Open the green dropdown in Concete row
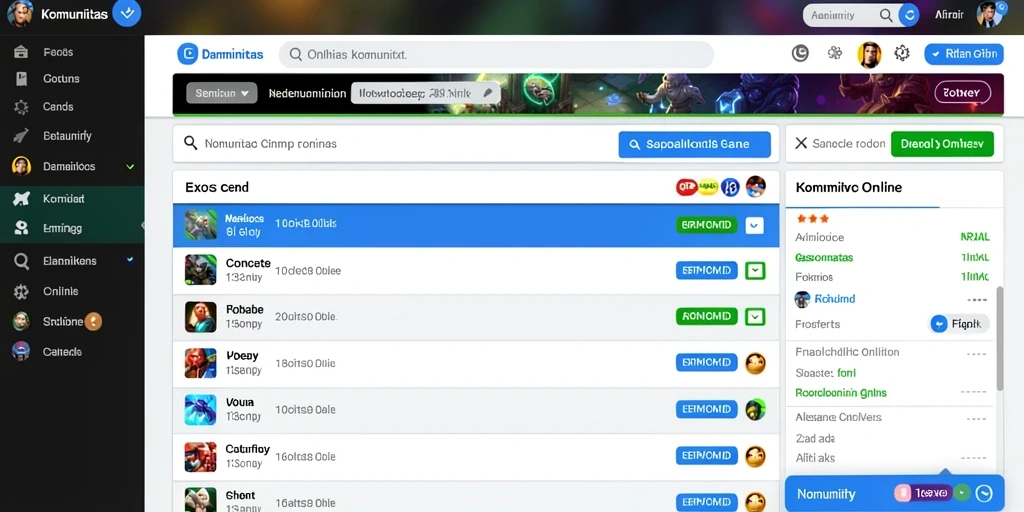Image resolution: width=1024 pixels, height=512 pixels. (755, 270)
